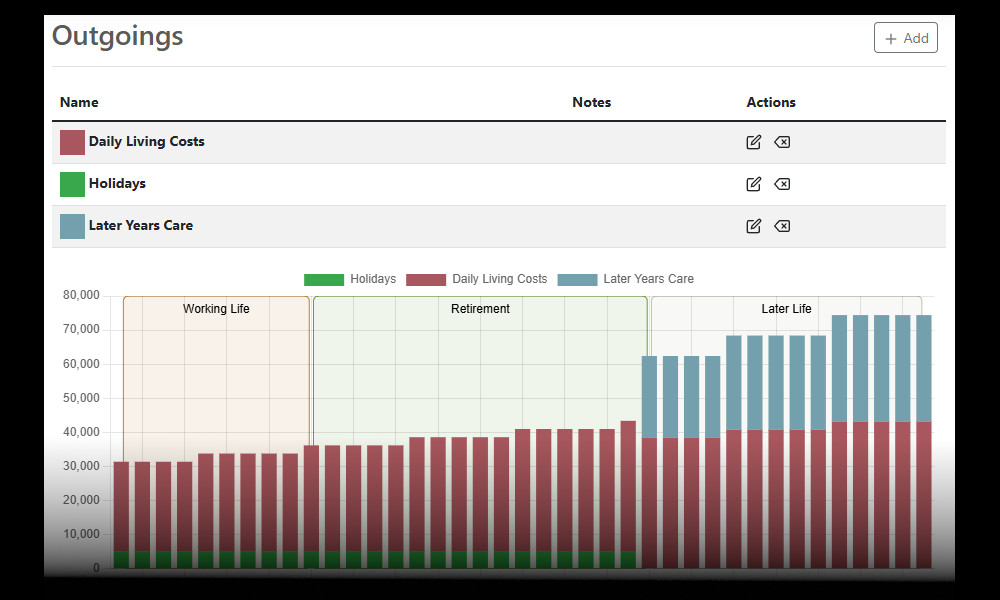
Task: Select the Later Life phase label on chart
Action: [786, 309]
